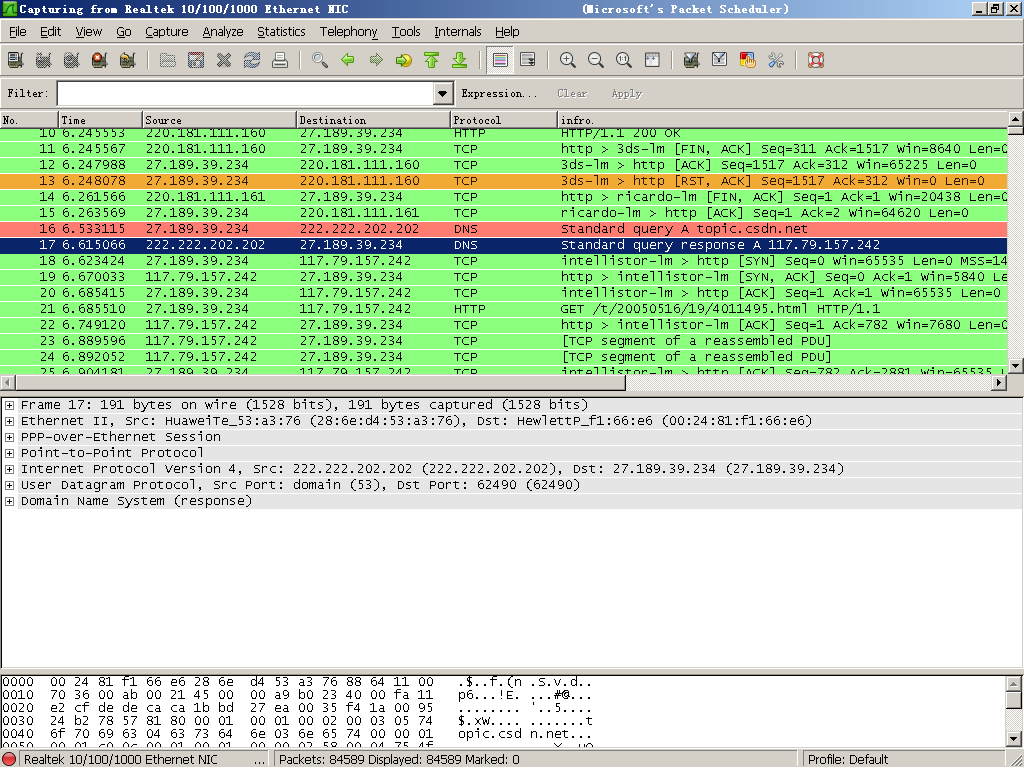Sort by the Time column header
Screen dimensions: 1024x768
[x=101, y=120]
